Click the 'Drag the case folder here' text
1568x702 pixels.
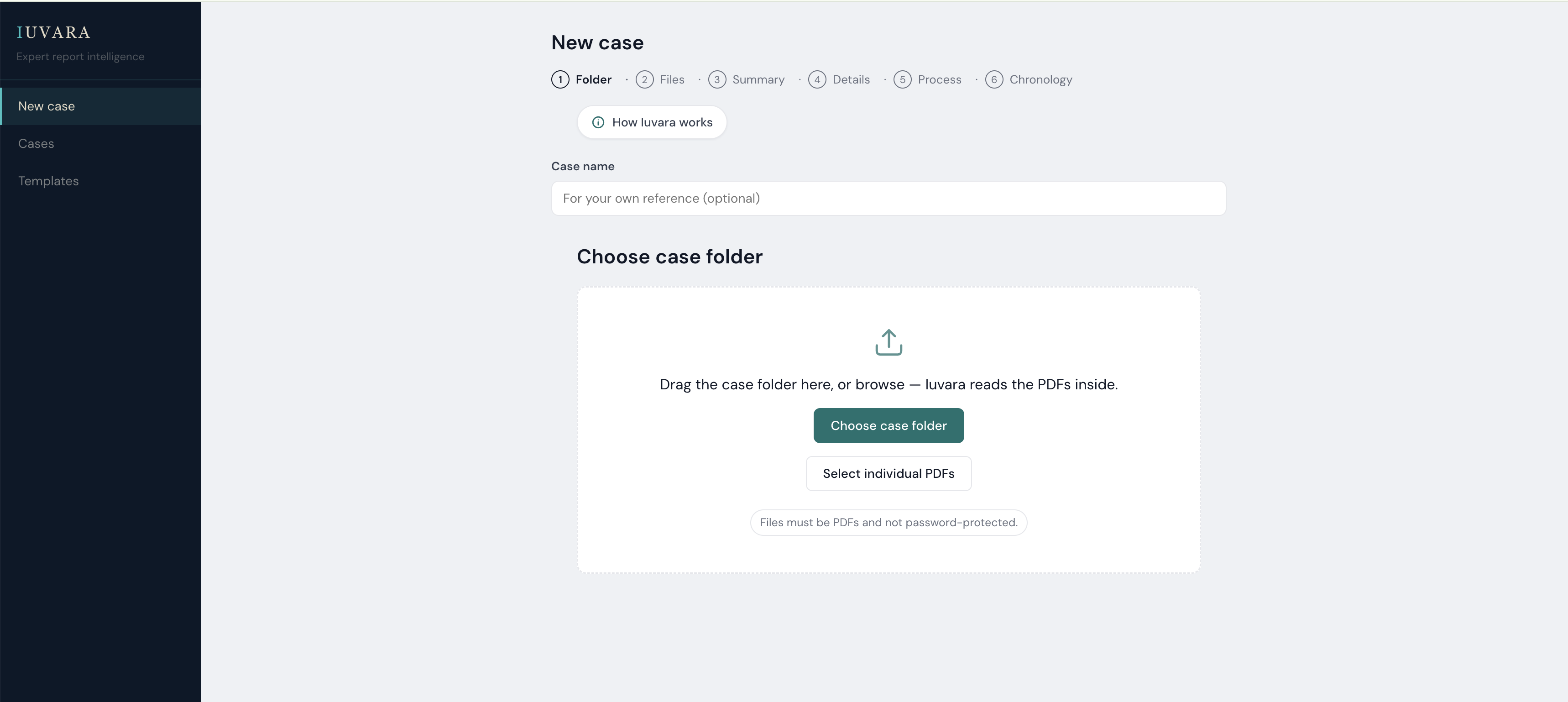tap(889, 385)
